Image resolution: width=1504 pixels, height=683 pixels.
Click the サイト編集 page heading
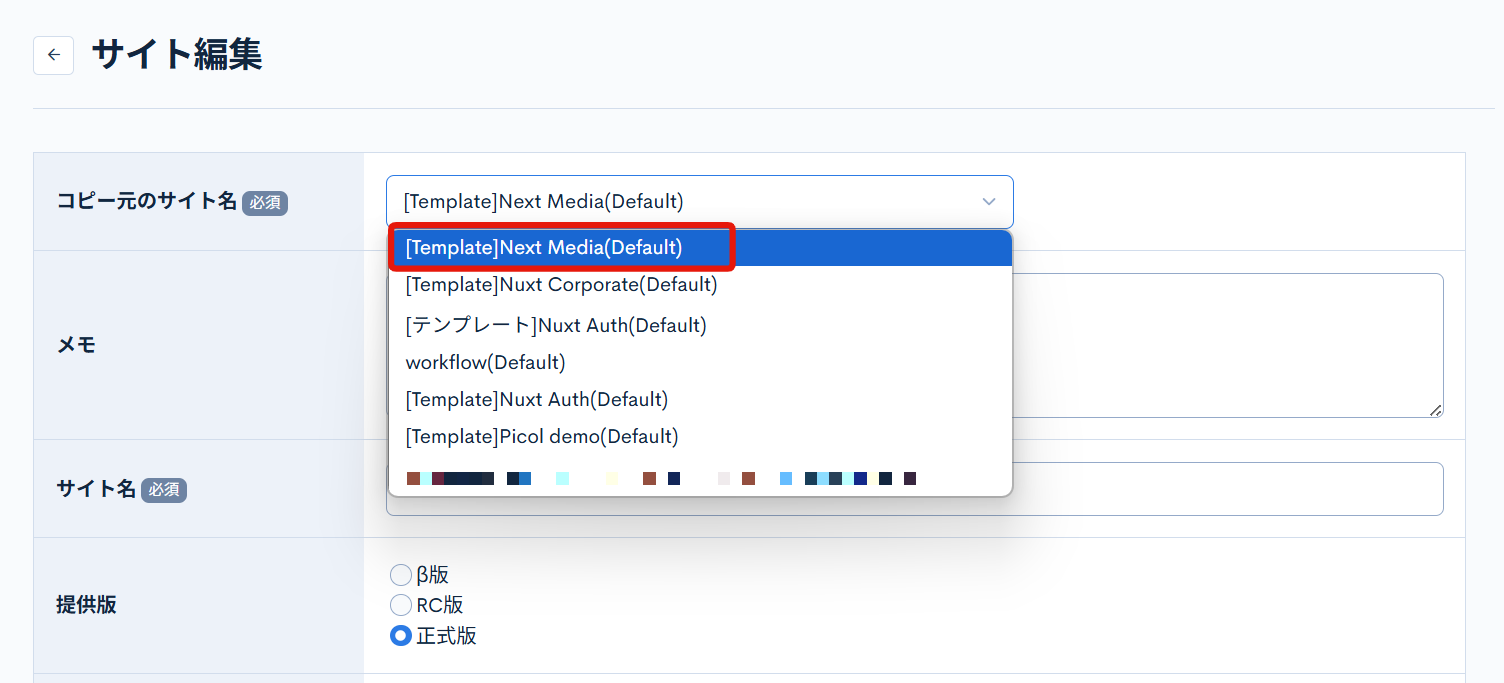click(x=177, y=55)
